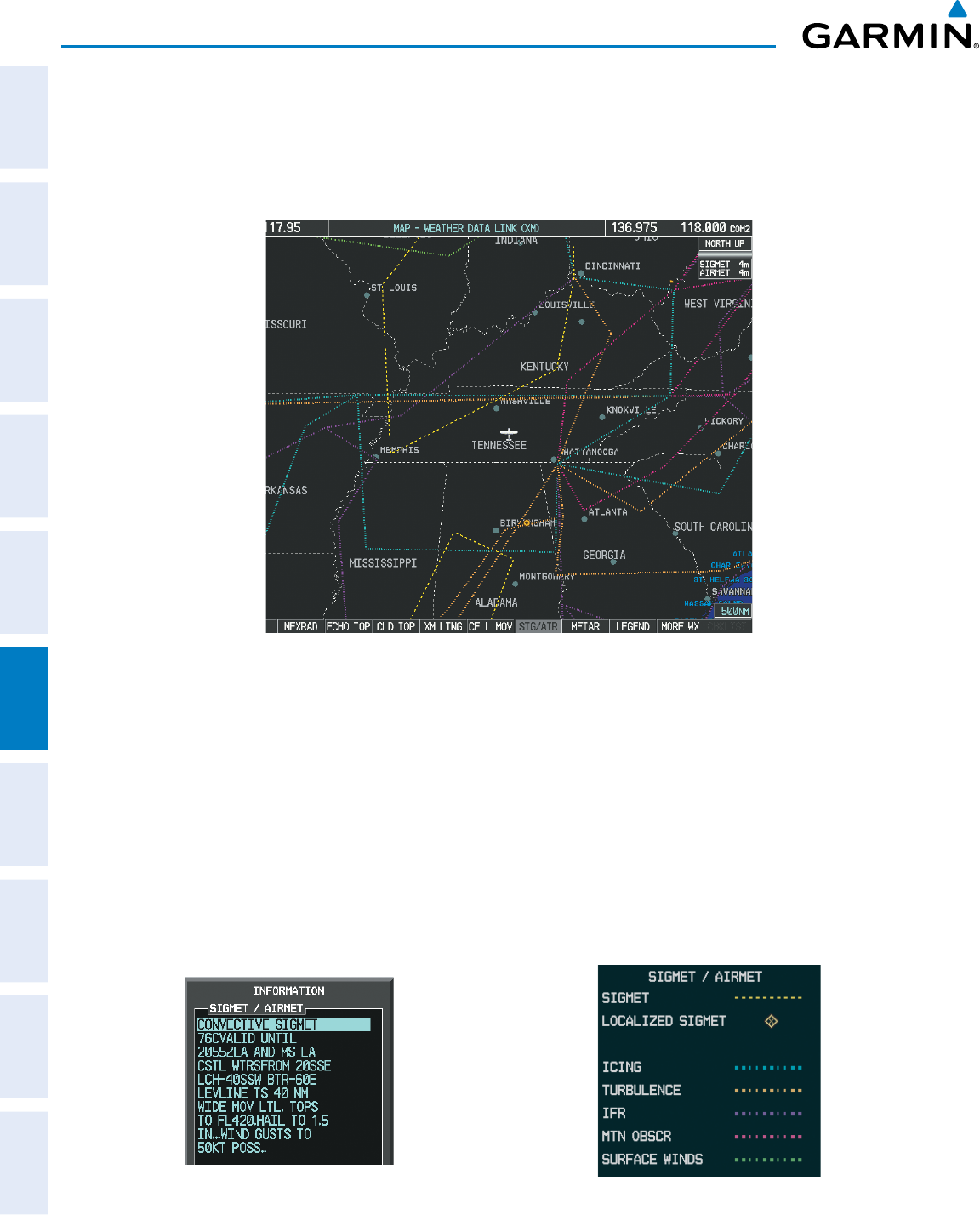Click the '50KT POSS..' text line
The height and width of the screenshot is (1215, 980).
232,1148
